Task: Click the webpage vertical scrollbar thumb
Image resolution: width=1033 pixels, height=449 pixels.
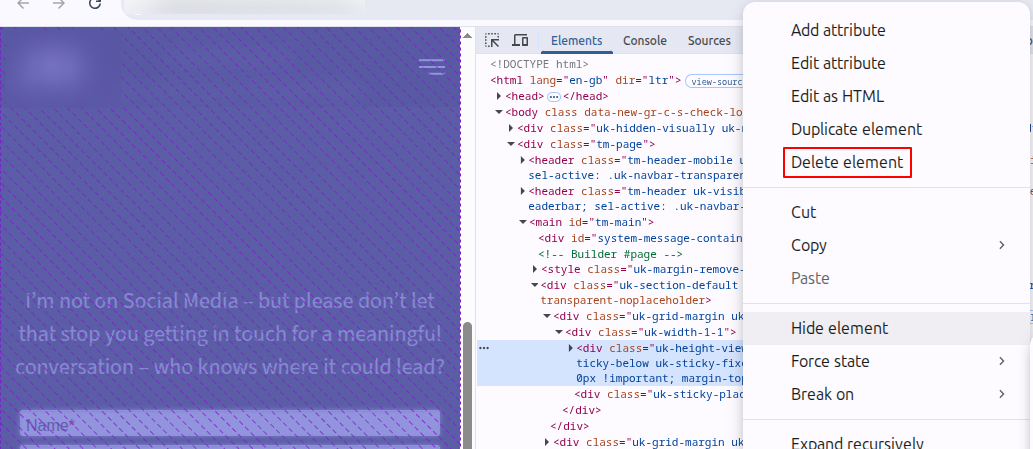Action: point(467,385)
